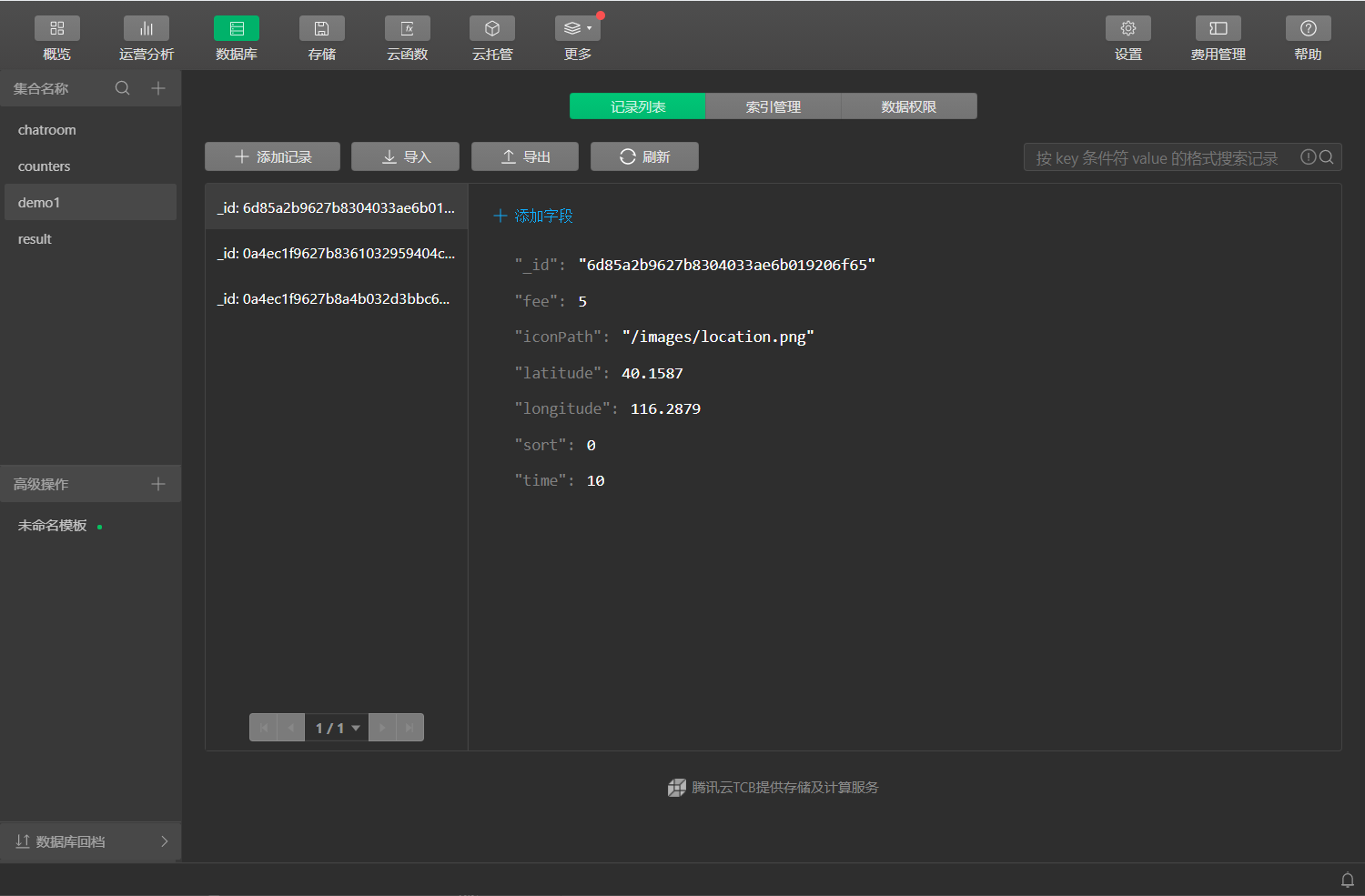Image resolution: width=1365 pixels, height=896 pixels.
Task: Click the sort value 0
Action: tap(591, 445)
